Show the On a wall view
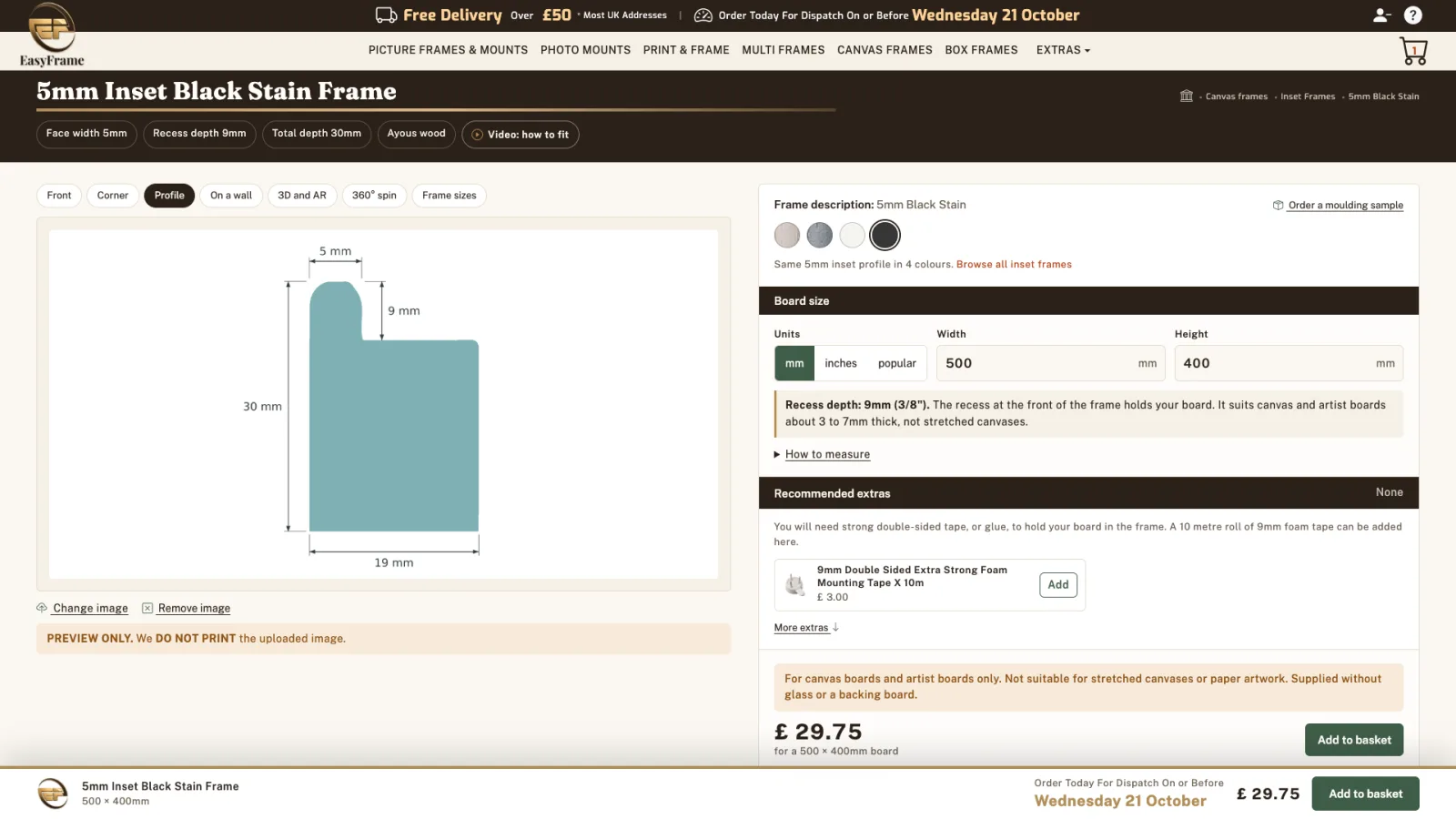This screenshot has width=1456, height=819. coord(231,196)
